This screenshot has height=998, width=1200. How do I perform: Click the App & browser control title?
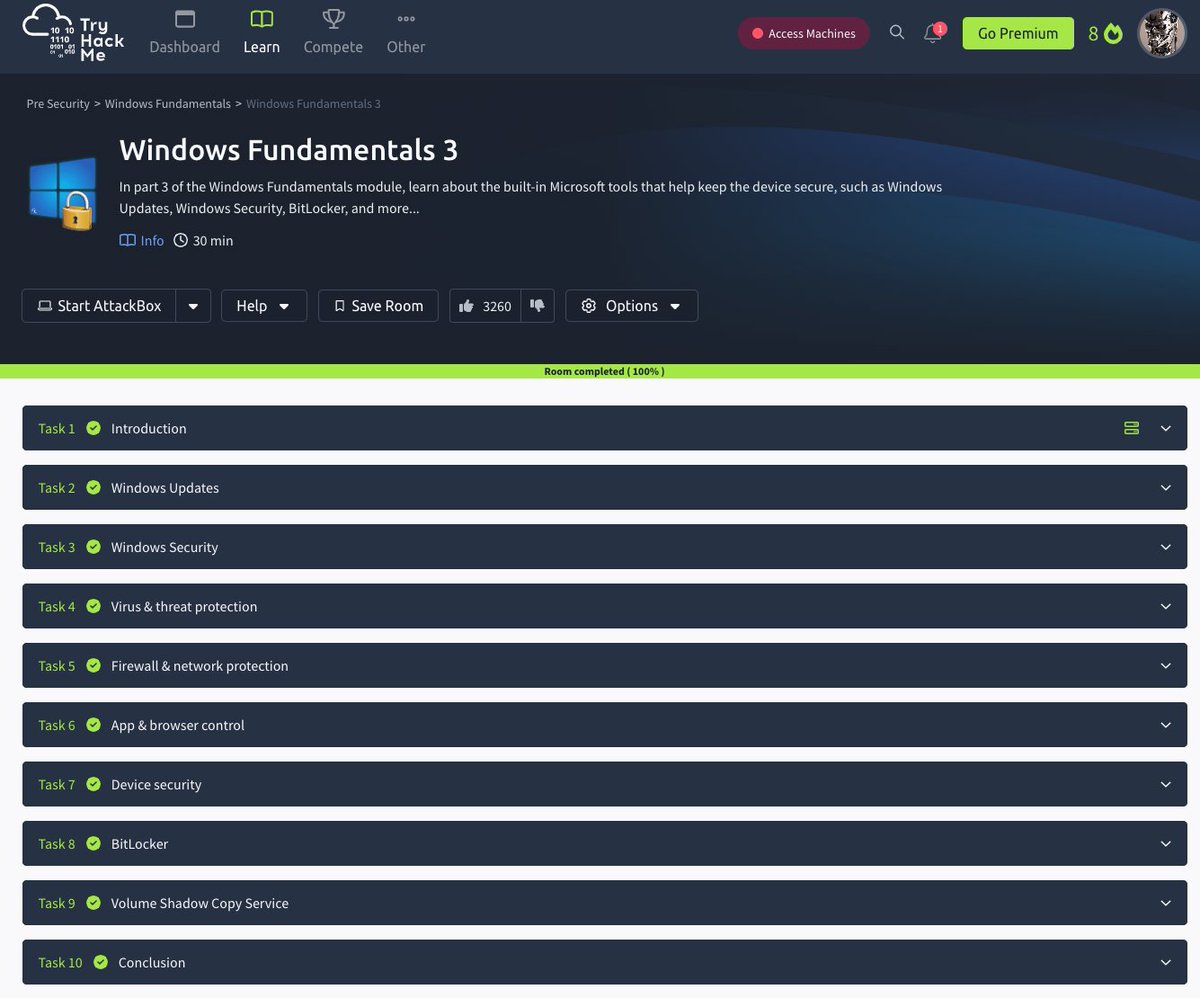coord(178,725)
